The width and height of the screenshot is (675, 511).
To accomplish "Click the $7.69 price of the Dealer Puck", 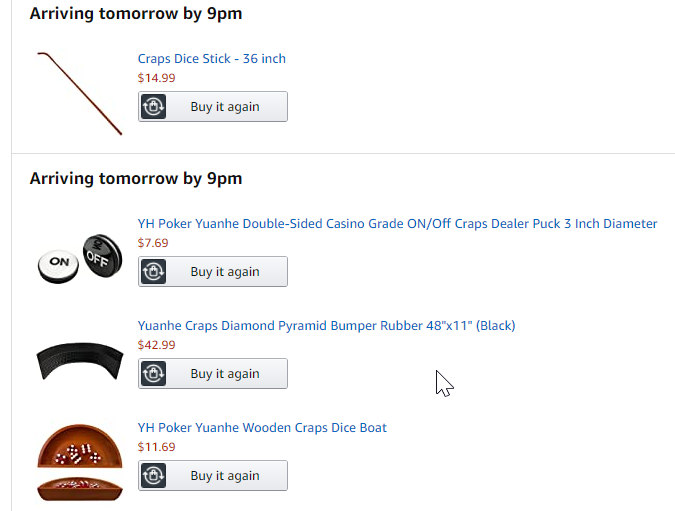I will point(153,242).
